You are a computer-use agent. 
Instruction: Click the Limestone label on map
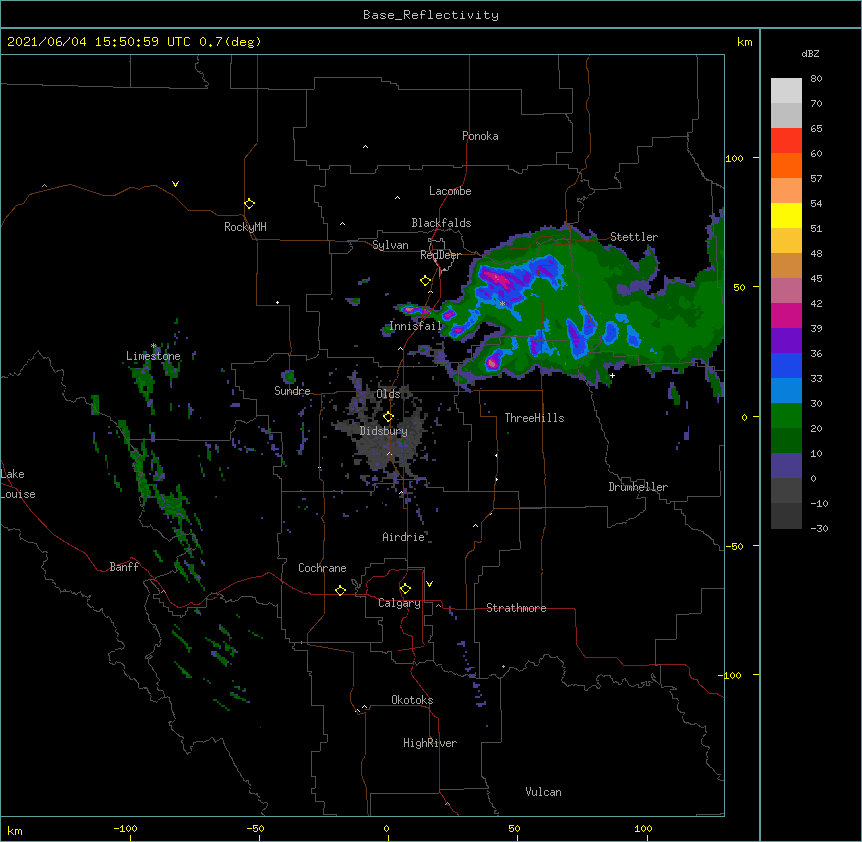[153, 356]
